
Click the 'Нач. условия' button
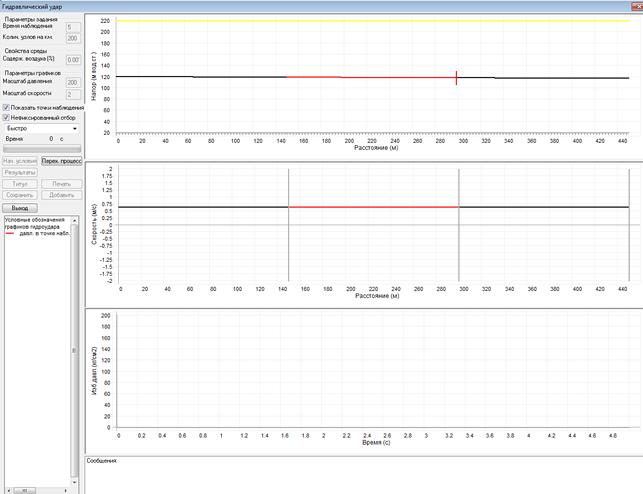pyautogui.click(x=20, y=160)
